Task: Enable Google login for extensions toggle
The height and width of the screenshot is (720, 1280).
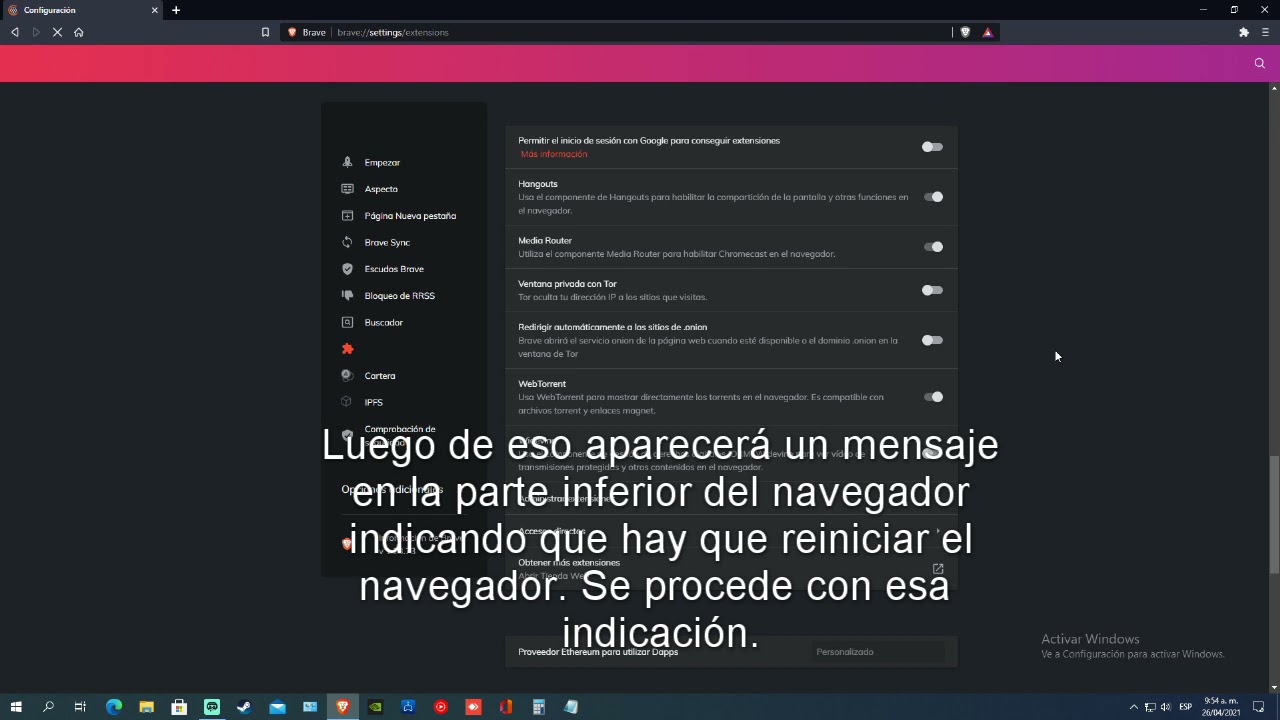Action: (x=932, y=147)
